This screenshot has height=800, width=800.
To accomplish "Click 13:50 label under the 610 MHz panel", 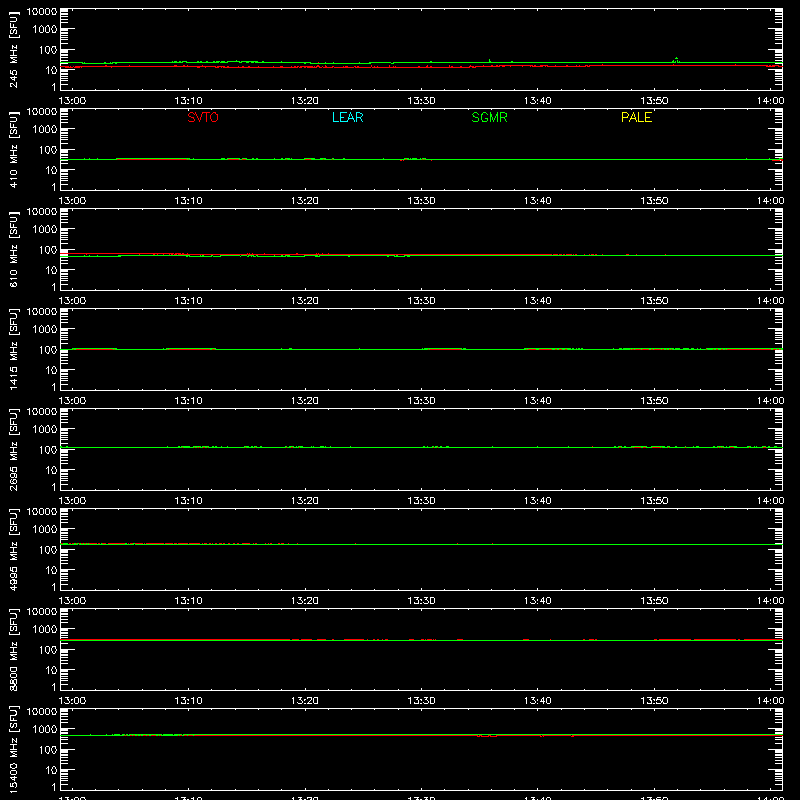I will point(654,301).
